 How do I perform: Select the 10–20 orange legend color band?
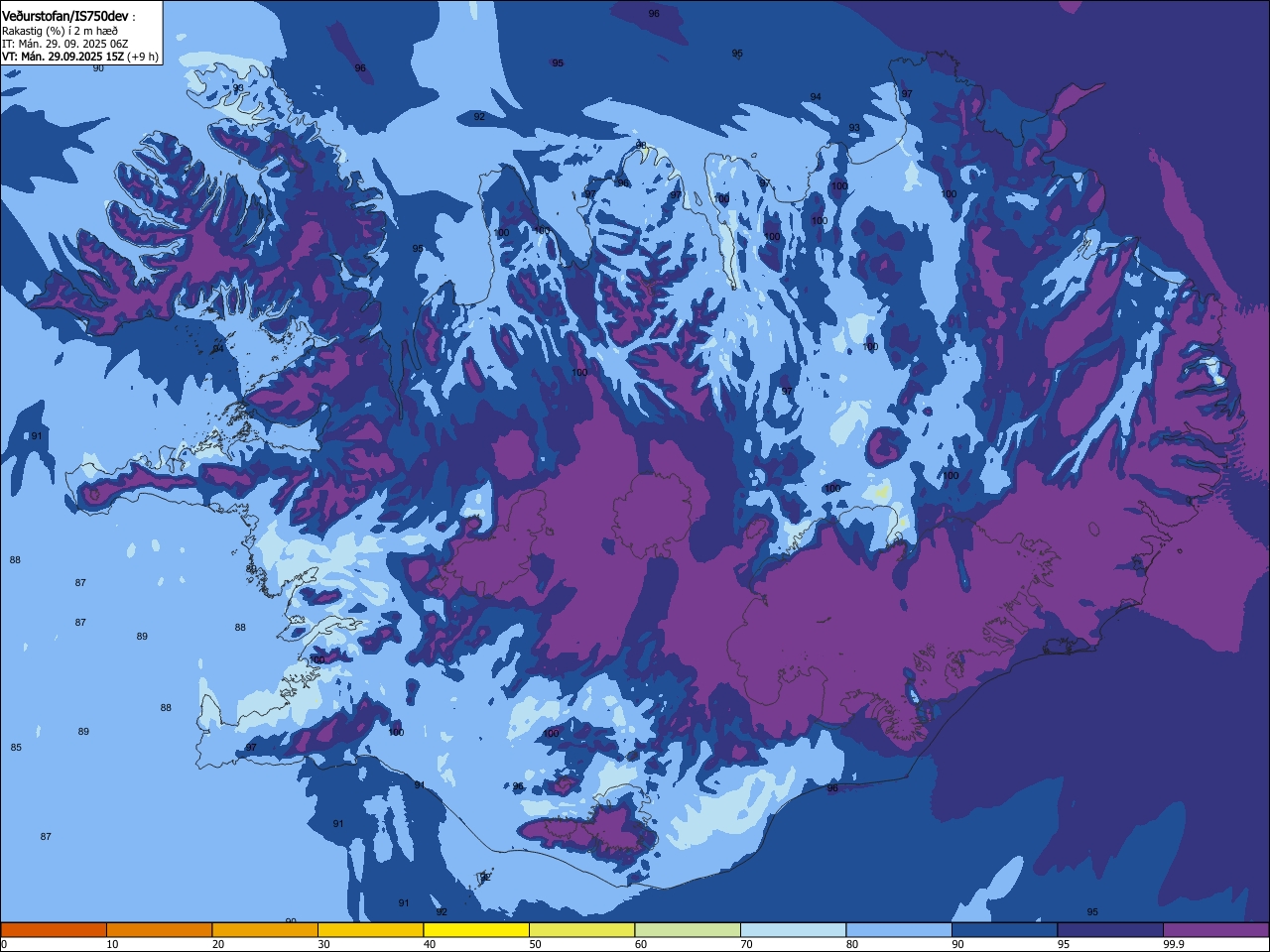click(x=159, y=930)
